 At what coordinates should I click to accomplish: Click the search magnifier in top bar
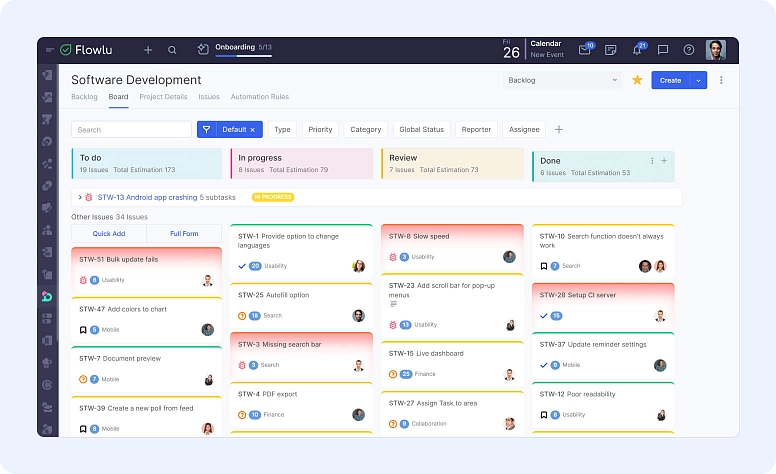click(172, 50)
